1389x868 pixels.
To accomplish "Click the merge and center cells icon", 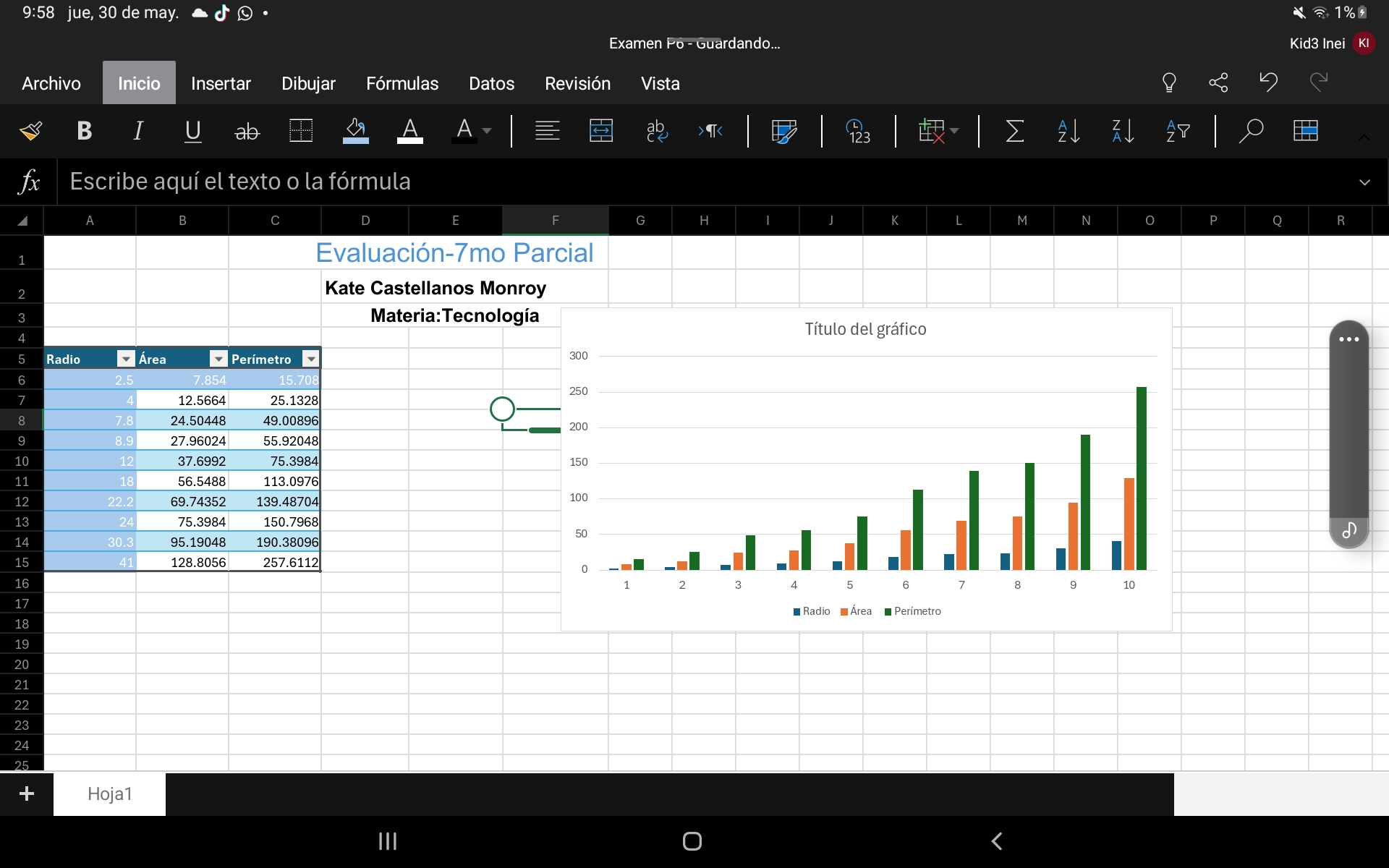I will pyautogui.click(x=601, y=131).
